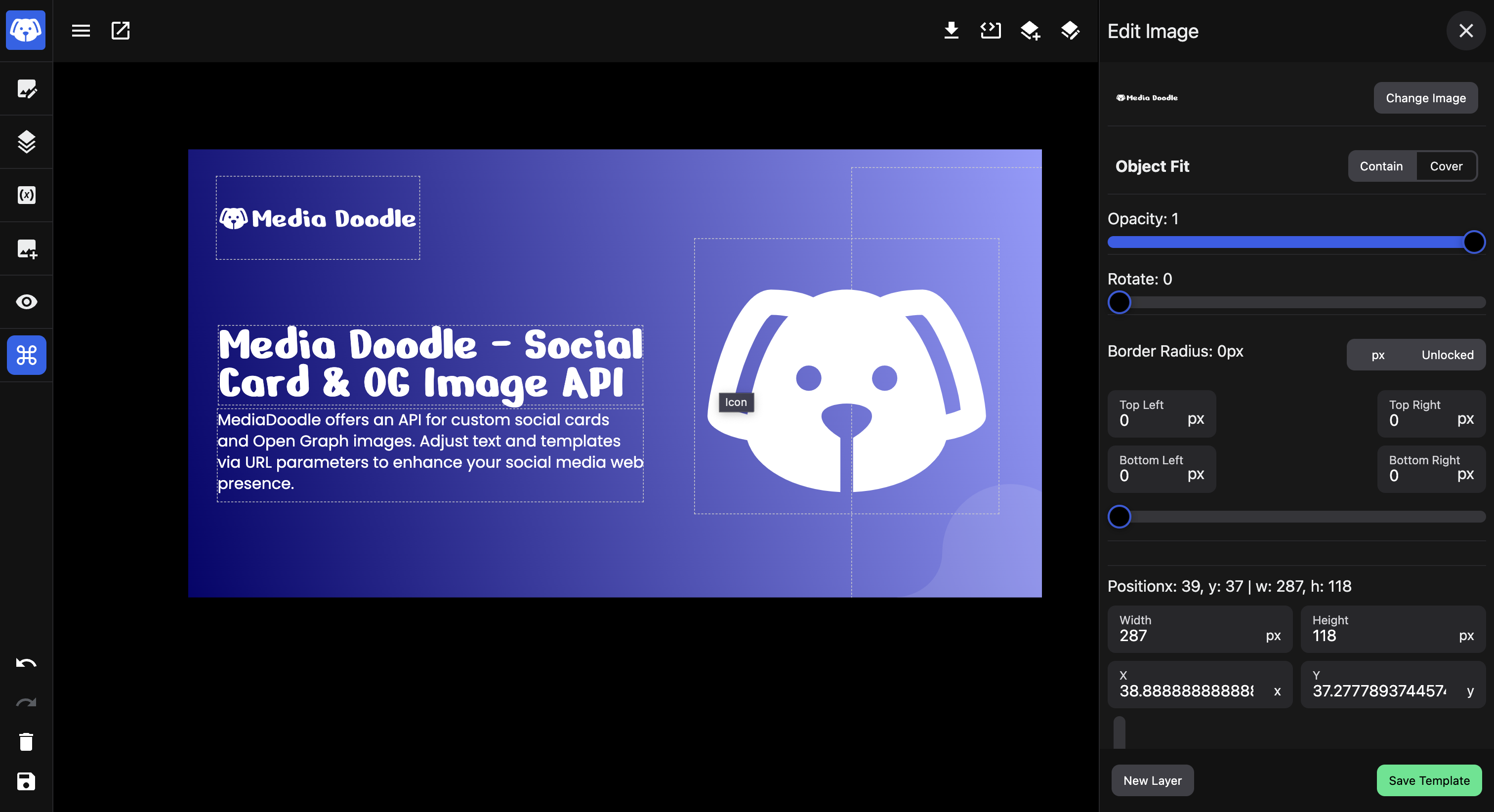This screenshot has width=1494, height=812.
Task: Click the redo arrow
Action: pos(26,702)
